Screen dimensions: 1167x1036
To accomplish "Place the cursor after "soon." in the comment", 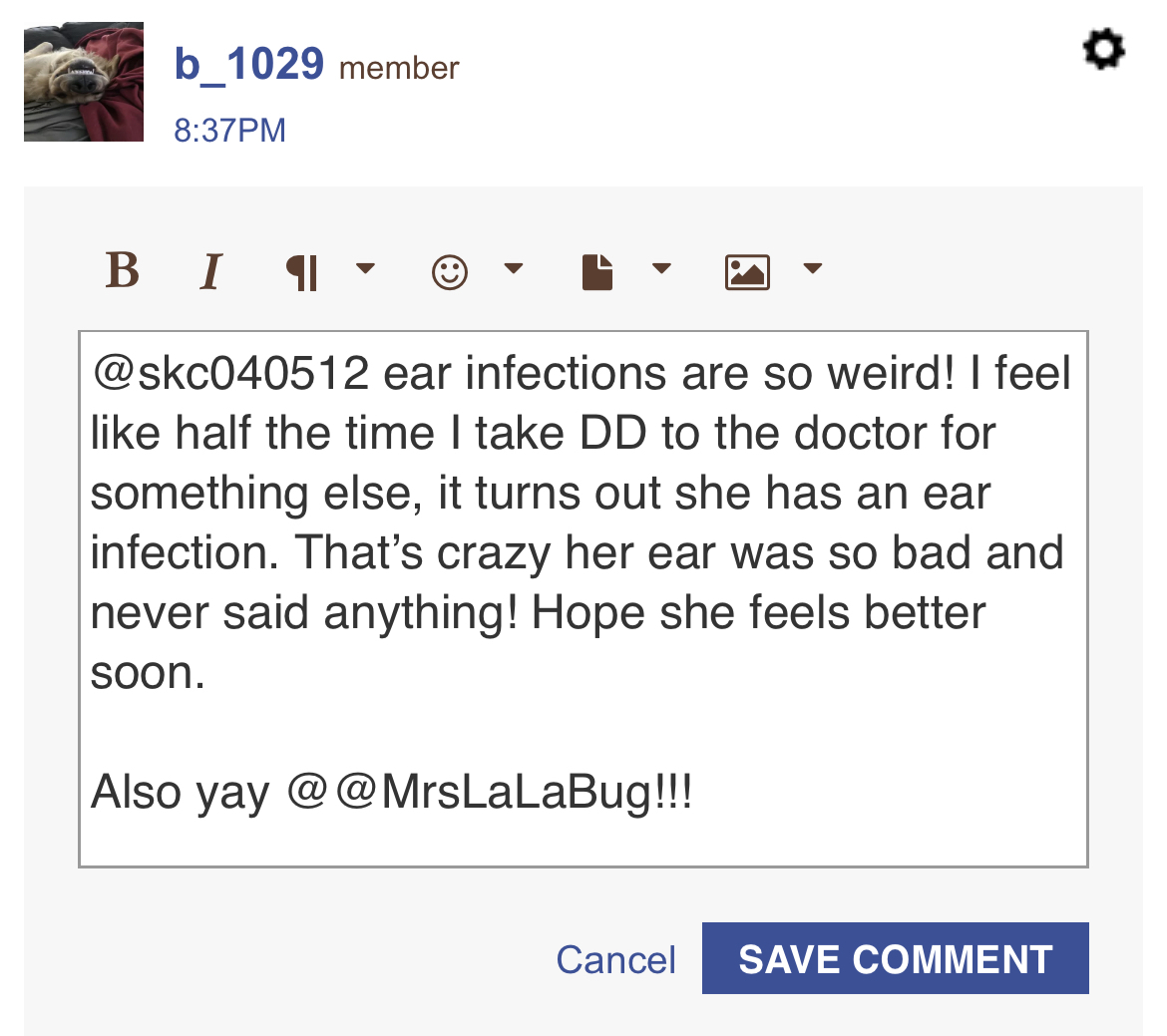I will click(x=206, y=673).
